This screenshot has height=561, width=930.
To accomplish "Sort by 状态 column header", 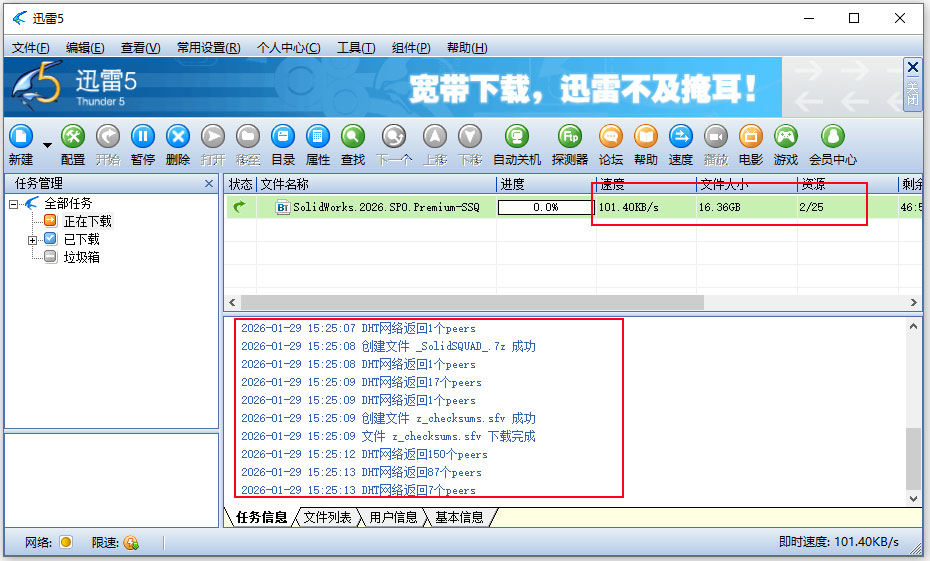I will (240, 184).
